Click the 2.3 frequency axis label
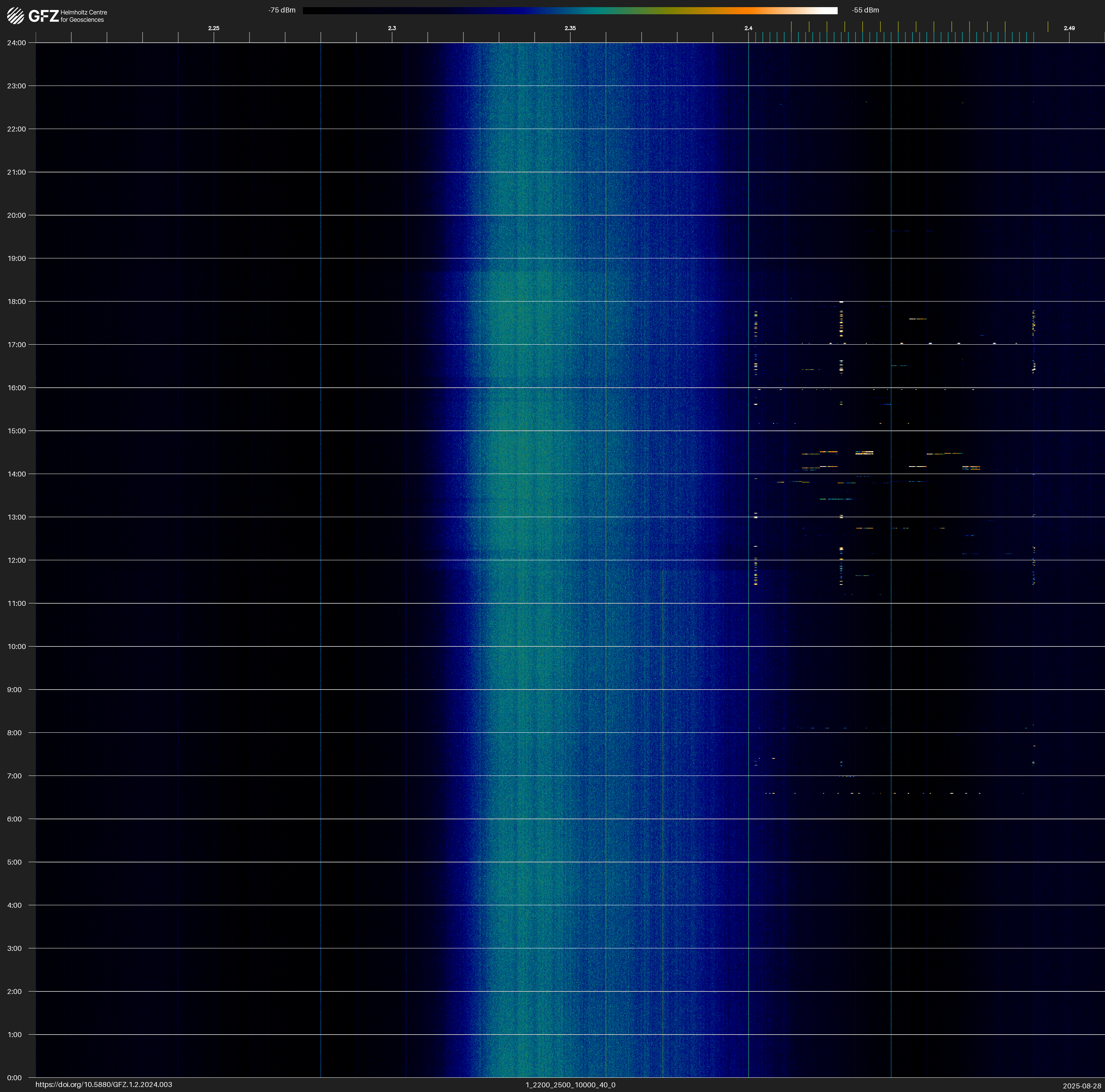 click(392, 28)
